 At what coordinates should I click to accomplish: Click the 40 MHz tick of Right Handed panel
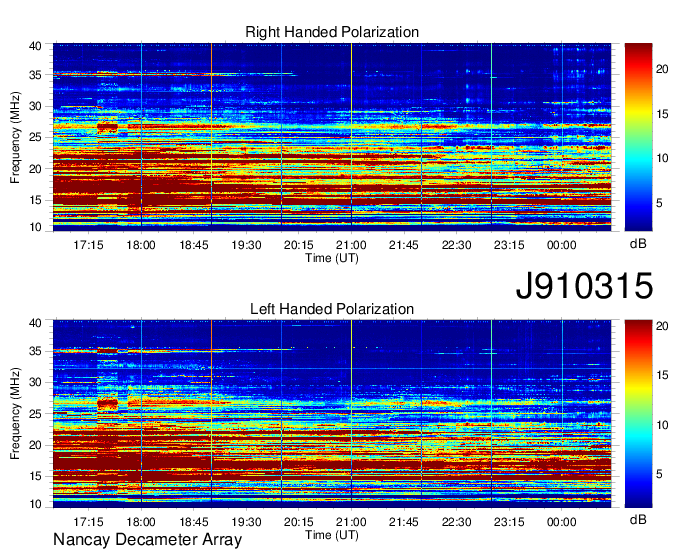pyautogui.click(x=35, y=46)
